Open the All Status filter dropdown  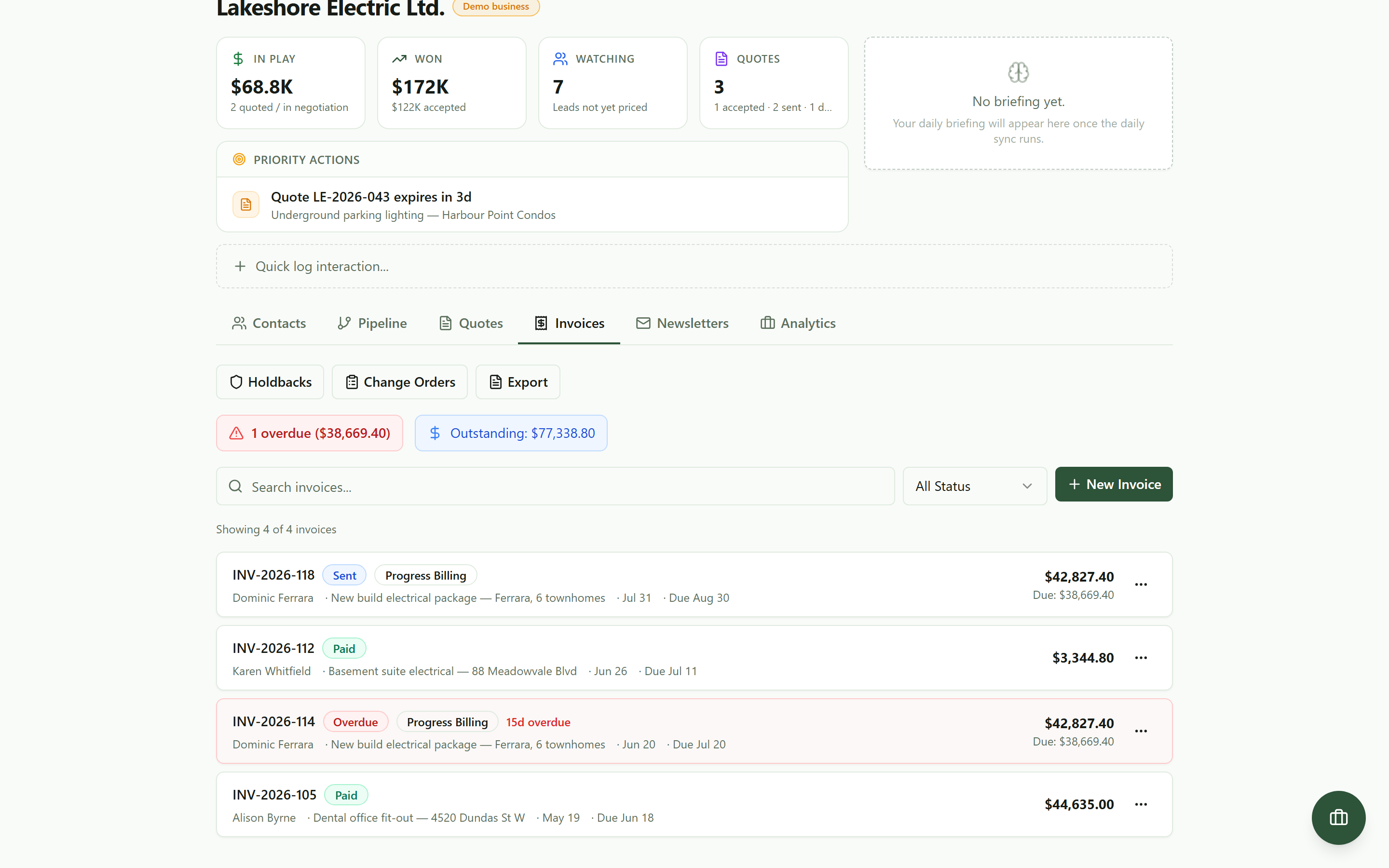click(975, 486)
